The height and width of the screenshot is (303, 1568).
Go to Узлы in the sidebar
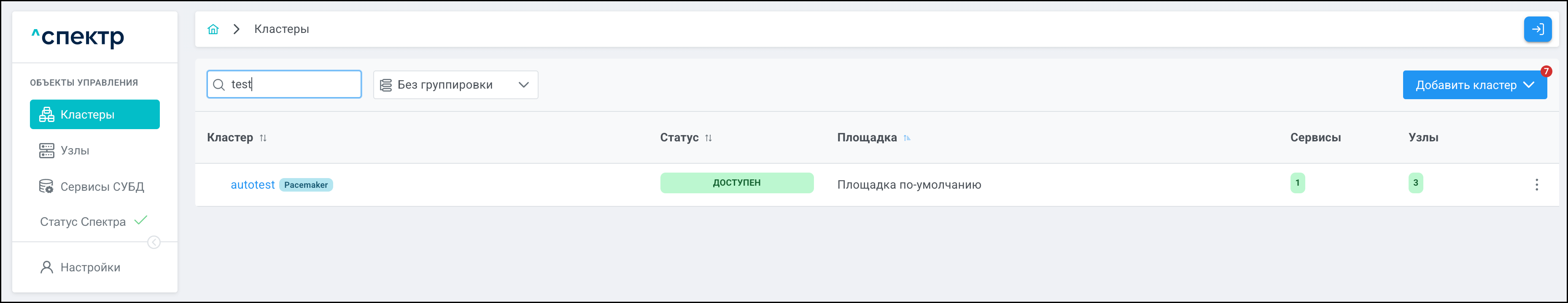coord(74,151)
